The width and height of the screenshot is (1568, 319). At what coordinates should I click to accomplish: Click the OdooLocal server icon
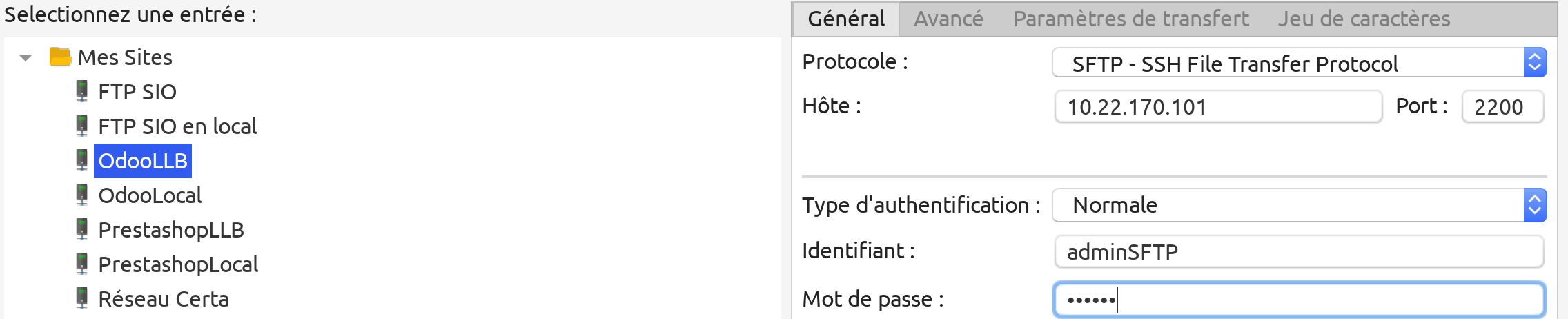click(x=82, y=195)
